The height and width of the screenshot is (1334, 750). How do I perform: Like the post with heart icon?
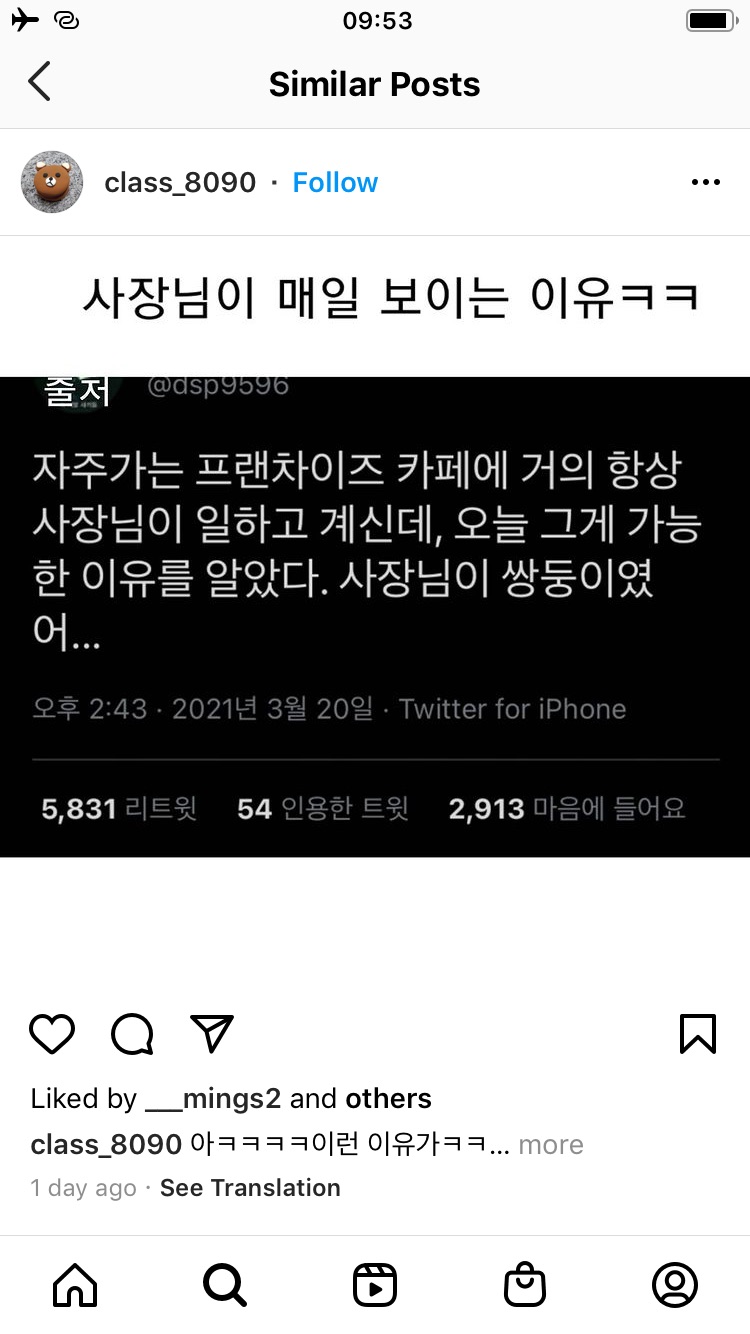pyautogui.click(x=52, y=1034)
